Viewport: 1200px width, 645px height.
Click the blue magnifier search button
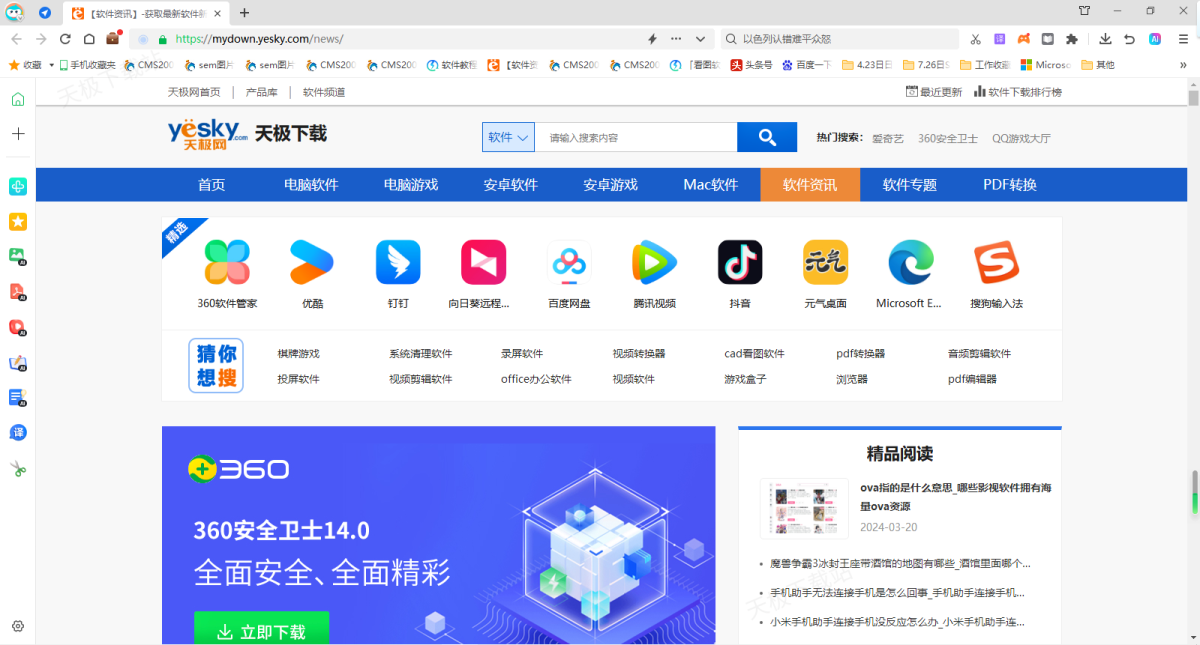(x=767, y=138)
